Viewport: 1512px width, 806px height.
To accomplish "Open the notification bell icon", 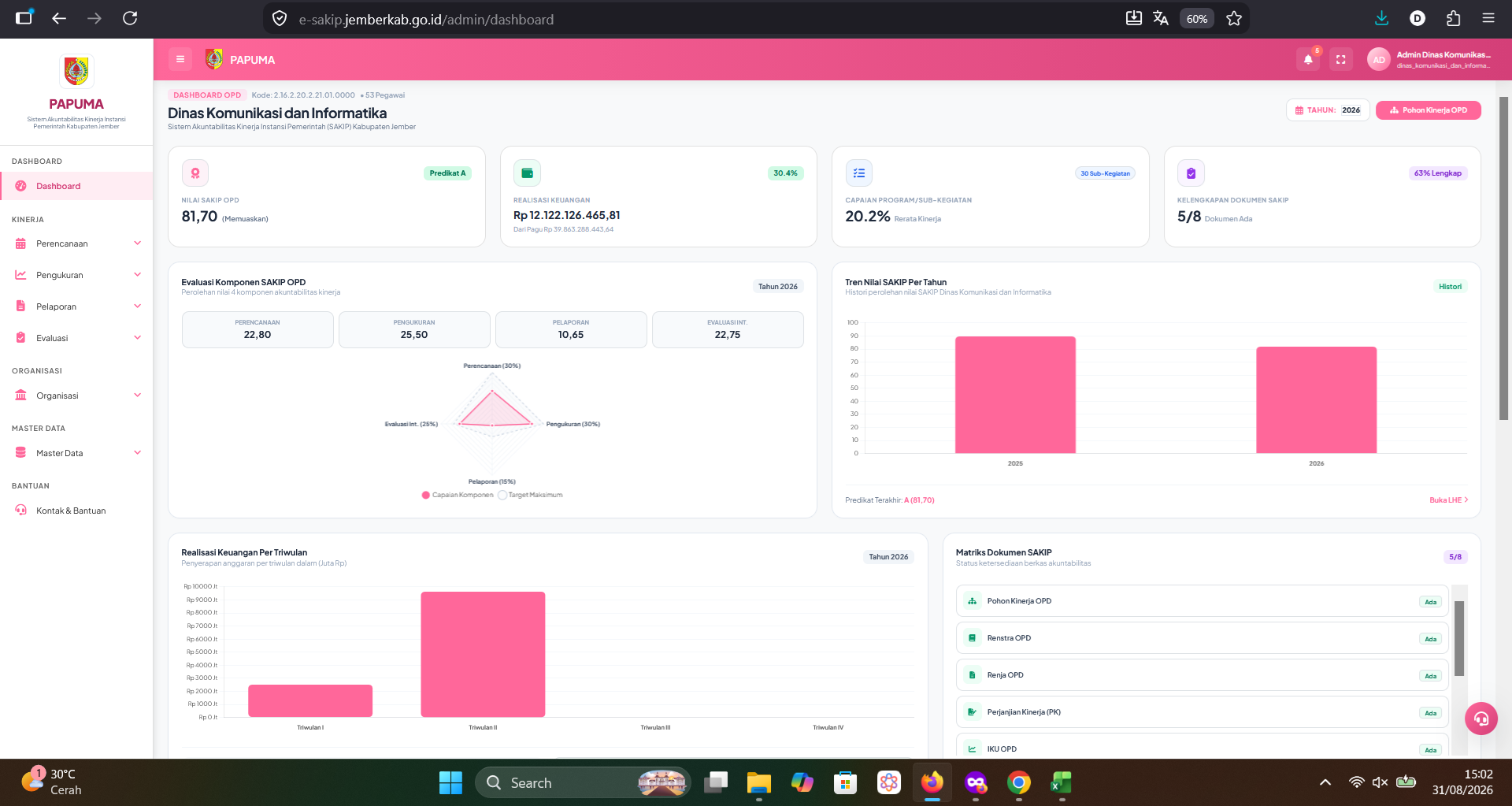I will click(x=1308, y=59).
